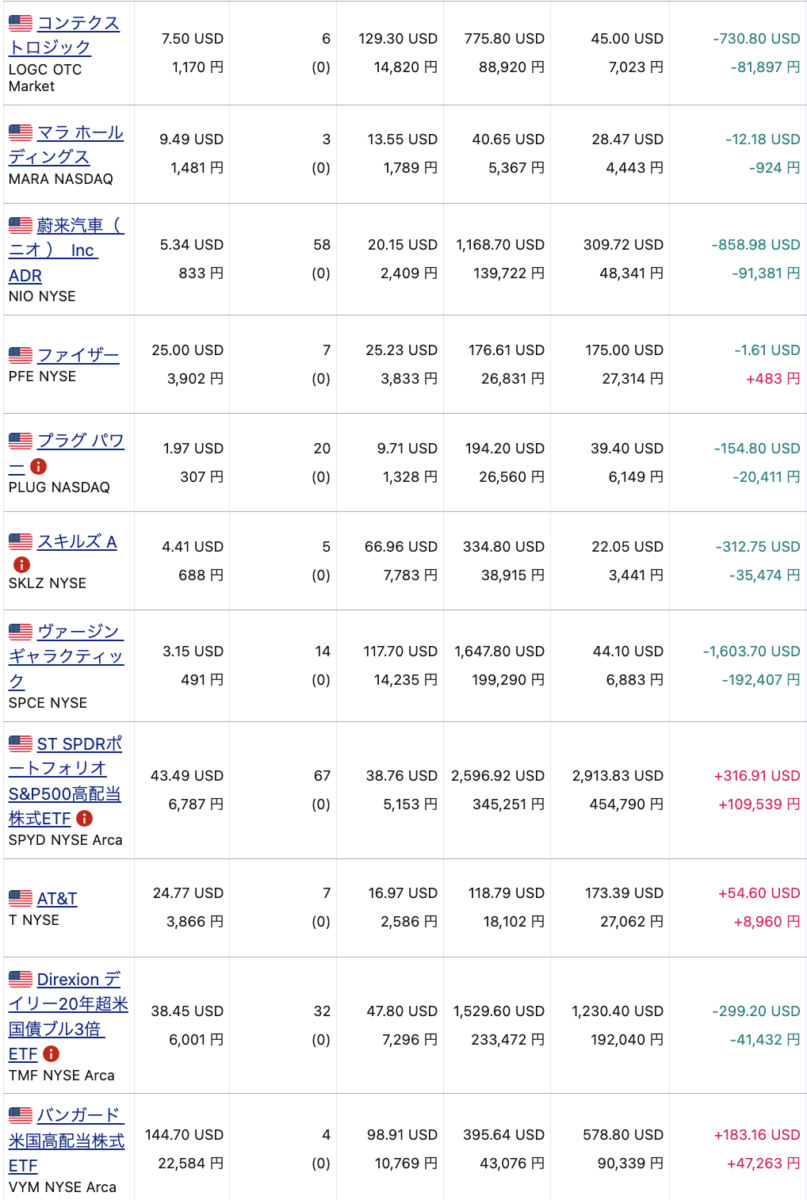807x1200 pixels.
Task: Click the red info icon next to プラグ パワー
Action: tap(39, 466)
